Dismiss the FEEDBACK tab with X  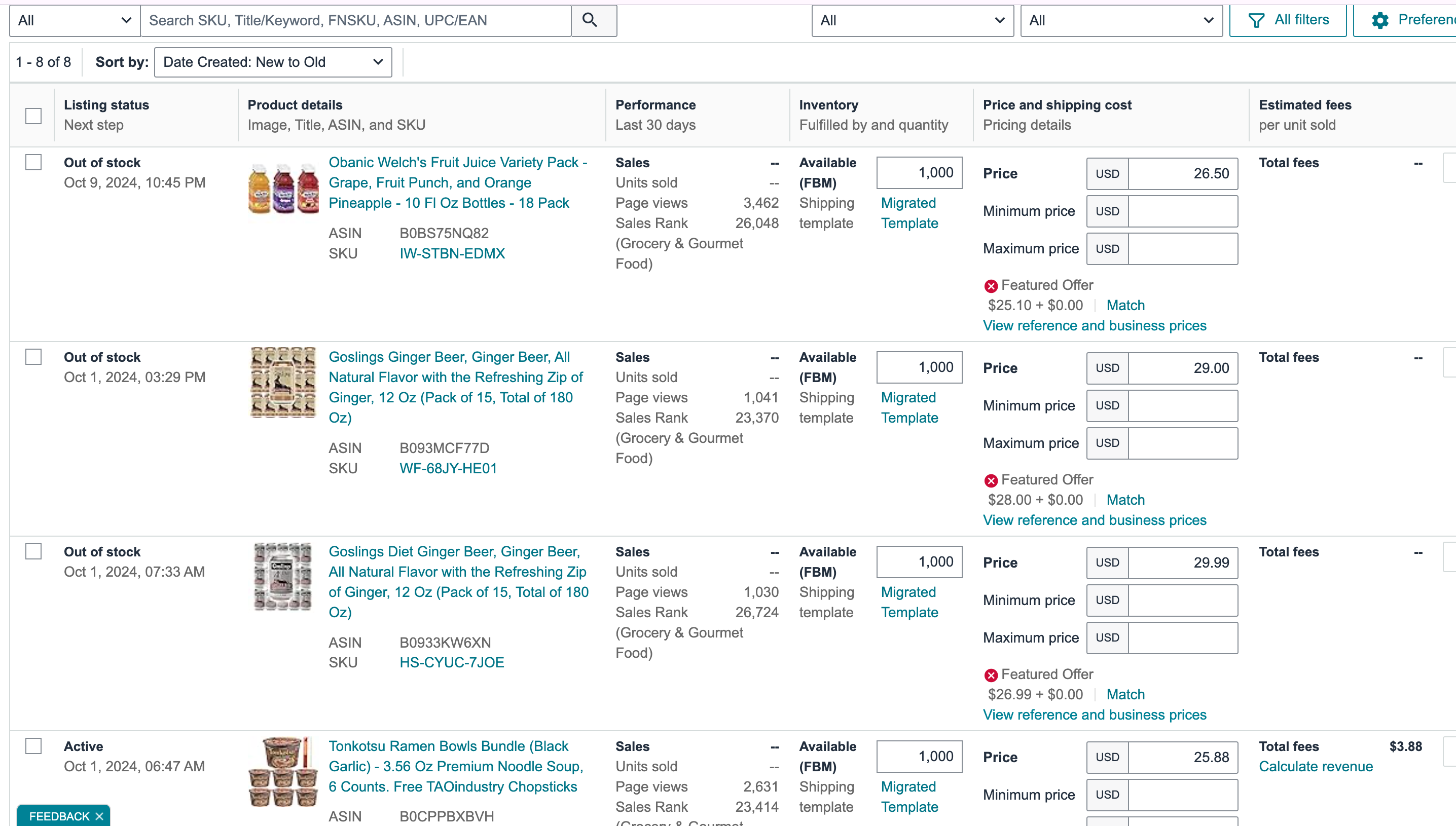click(x=99, y=816)
